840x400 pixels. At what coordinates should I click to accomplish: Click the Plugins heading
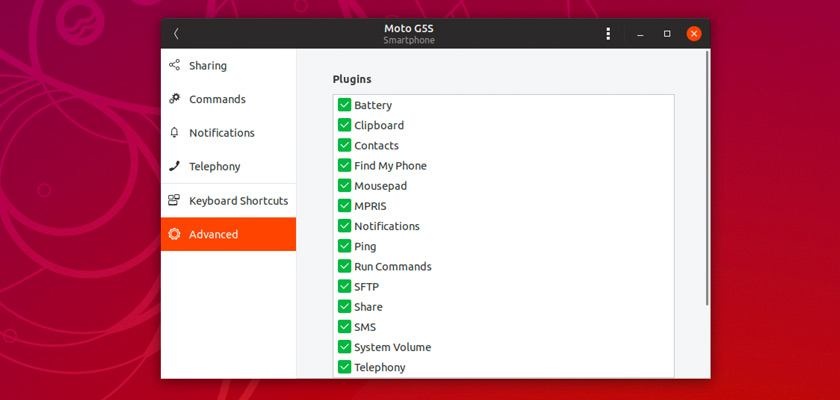click(352, 79)
